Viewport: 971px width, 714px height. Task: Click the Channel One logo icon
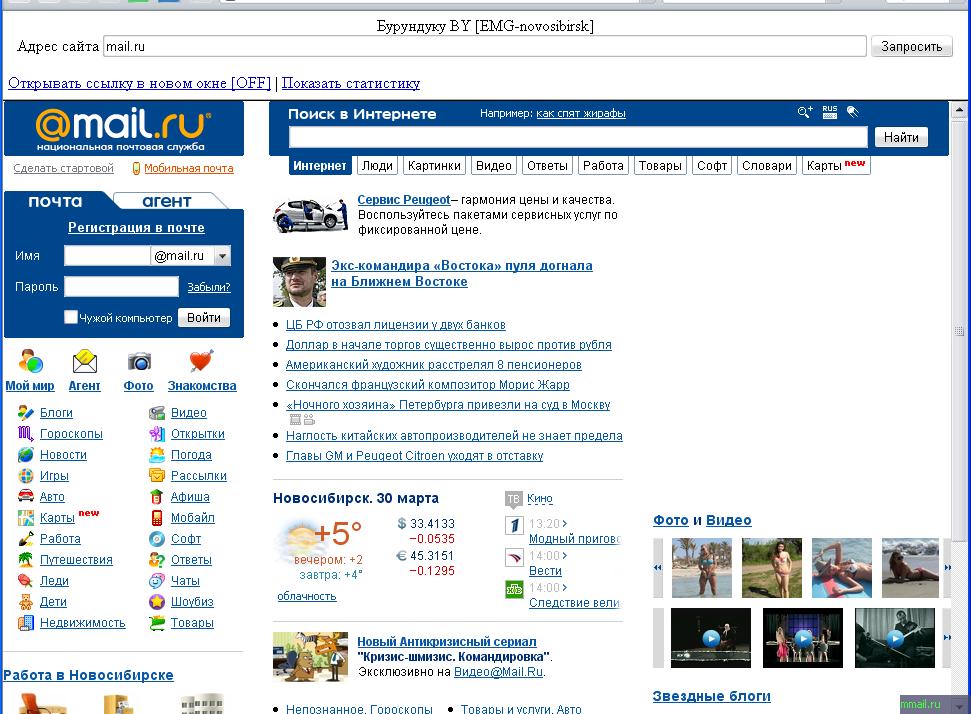[x=514, y=526]
